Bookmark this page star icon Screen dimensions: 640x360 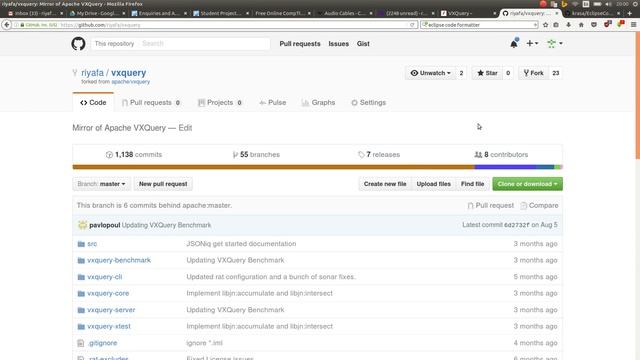[x=545, y=25]
